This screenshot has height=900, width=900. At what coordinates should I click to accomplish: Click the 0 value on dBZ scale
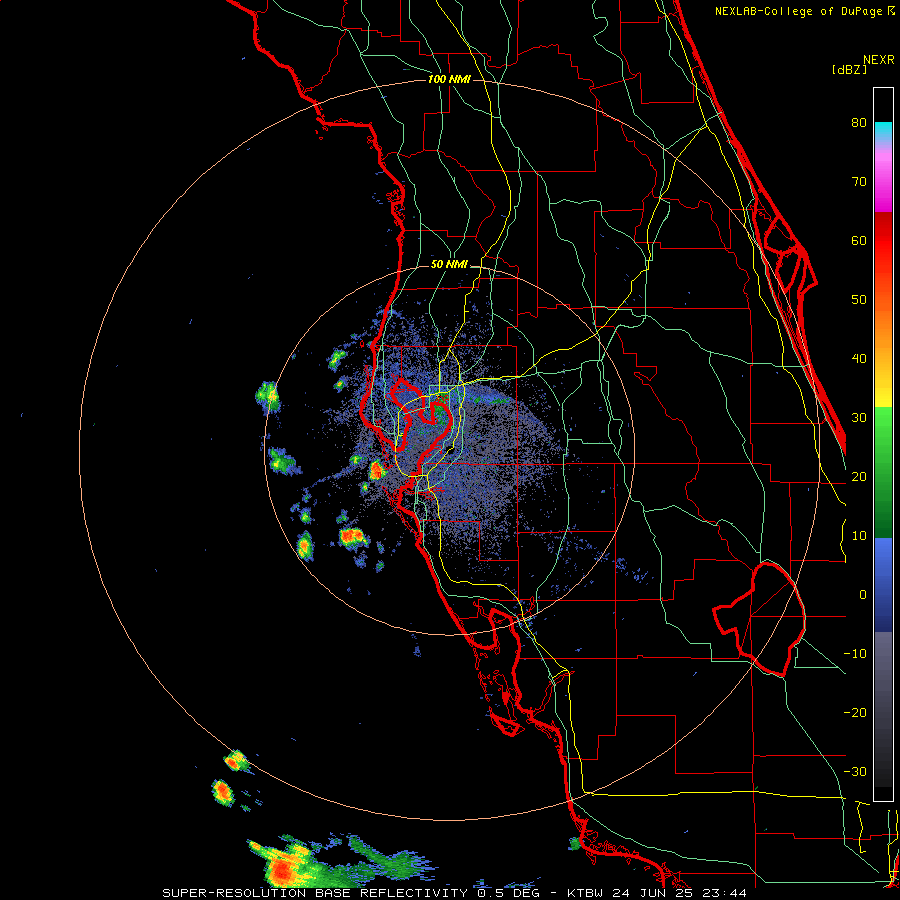[x=863, y=595]
